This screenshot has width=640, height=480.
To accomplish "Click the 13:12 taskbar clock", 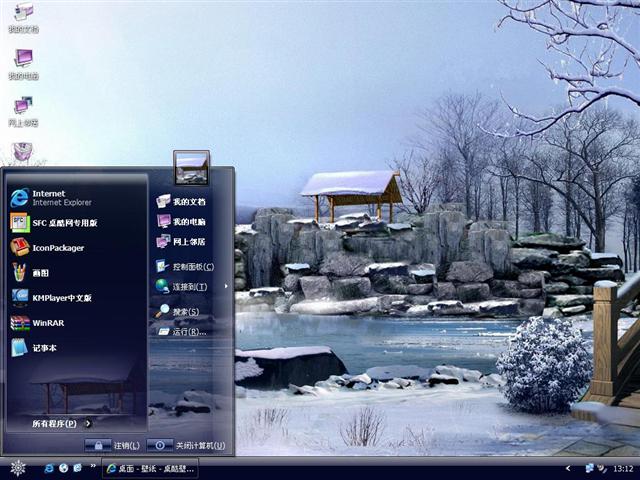I will point(623,469).
